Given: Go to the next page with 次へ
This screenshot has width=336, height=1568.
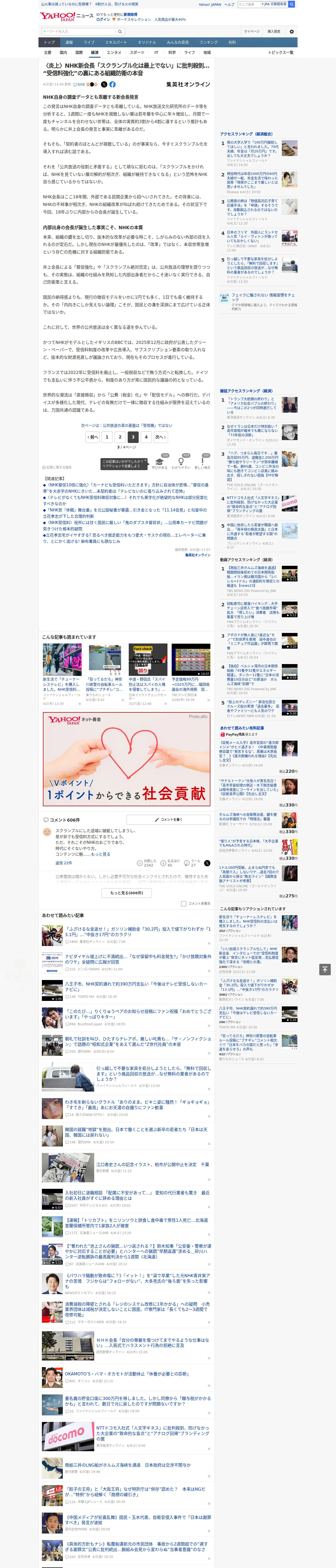Looking at the screenshot, I should coord(160,437).
